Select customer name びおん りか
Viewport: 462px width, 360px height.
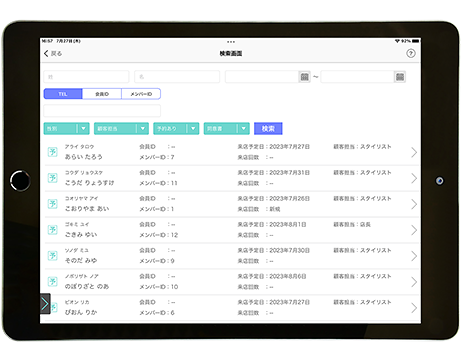point(81,312)
